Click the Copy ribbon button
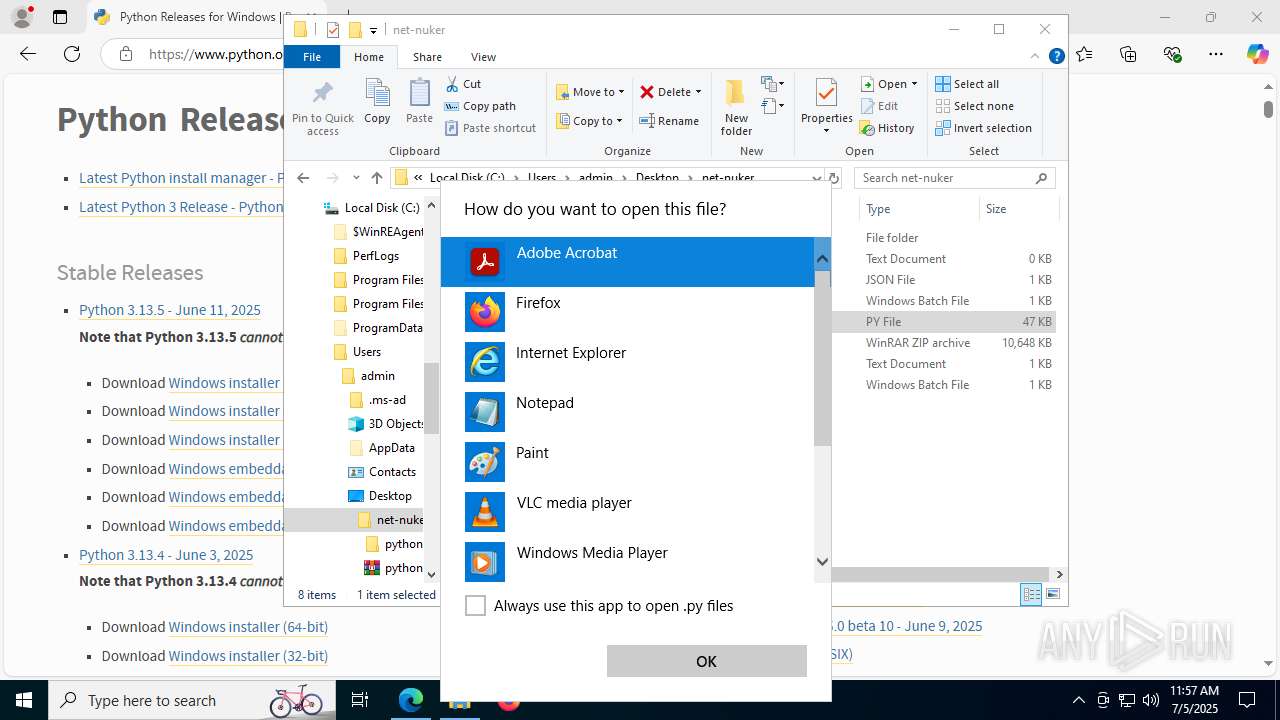This screenshot has width=1280, height=720. (x=377, y=102)
